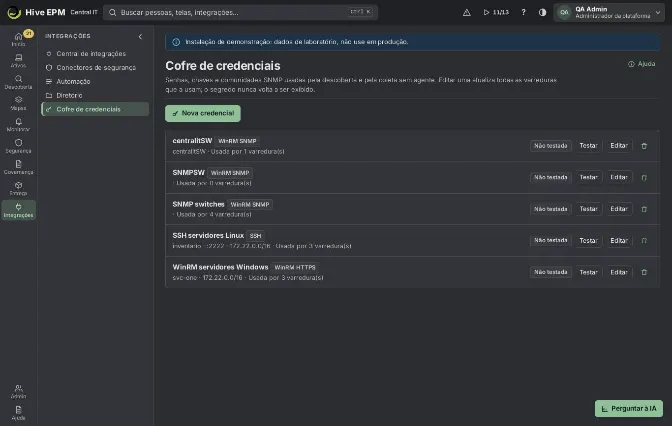This screenshot has height=426, width=672.
Task: Edit the SNMPSW credential
Action: click(619, 177)
